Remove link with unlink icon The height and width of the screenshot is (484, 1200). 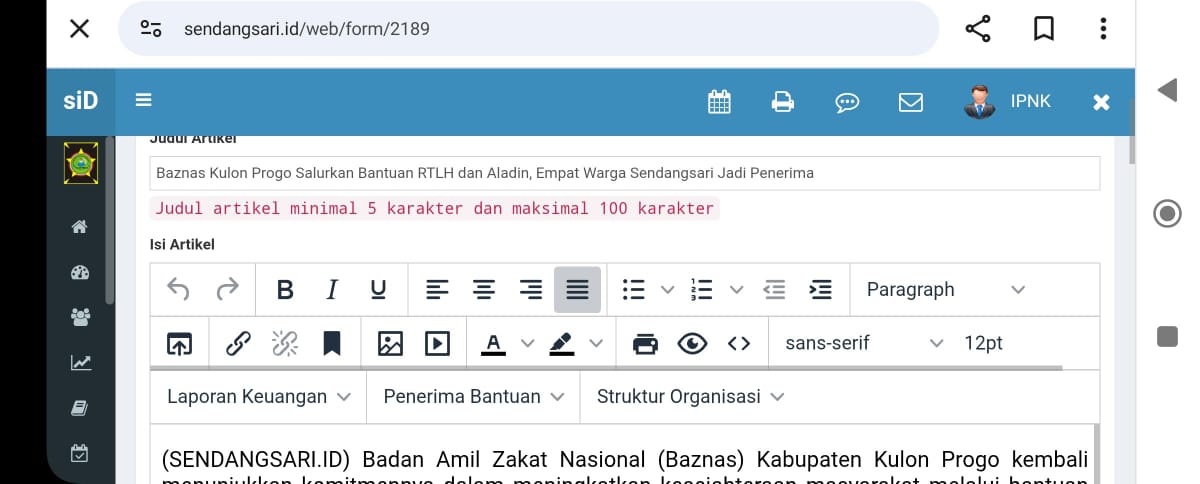click(x=285, y=344)
